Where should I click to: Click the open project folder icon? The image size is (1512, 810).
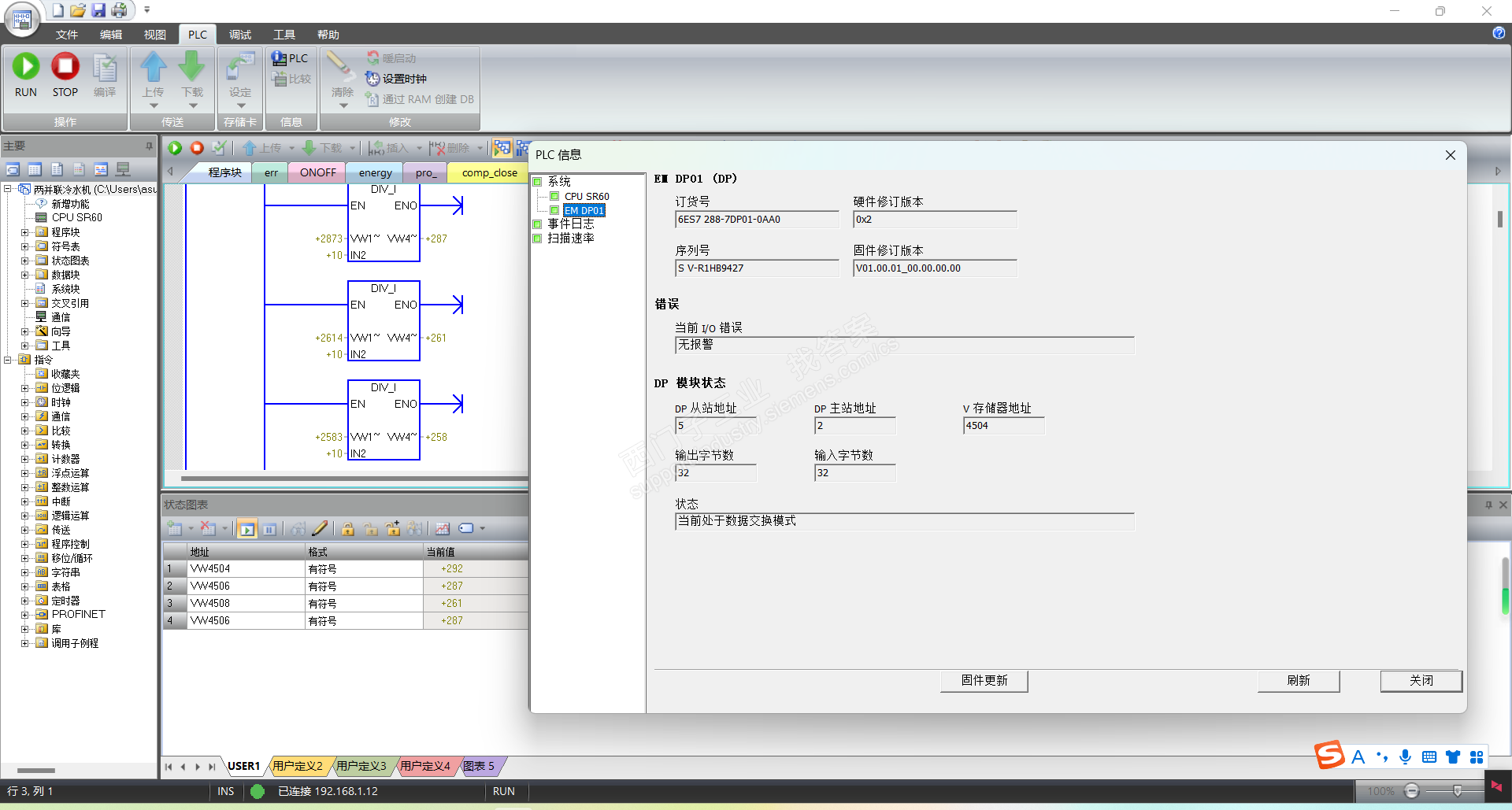pyautogui.click(x=78, y=10)
